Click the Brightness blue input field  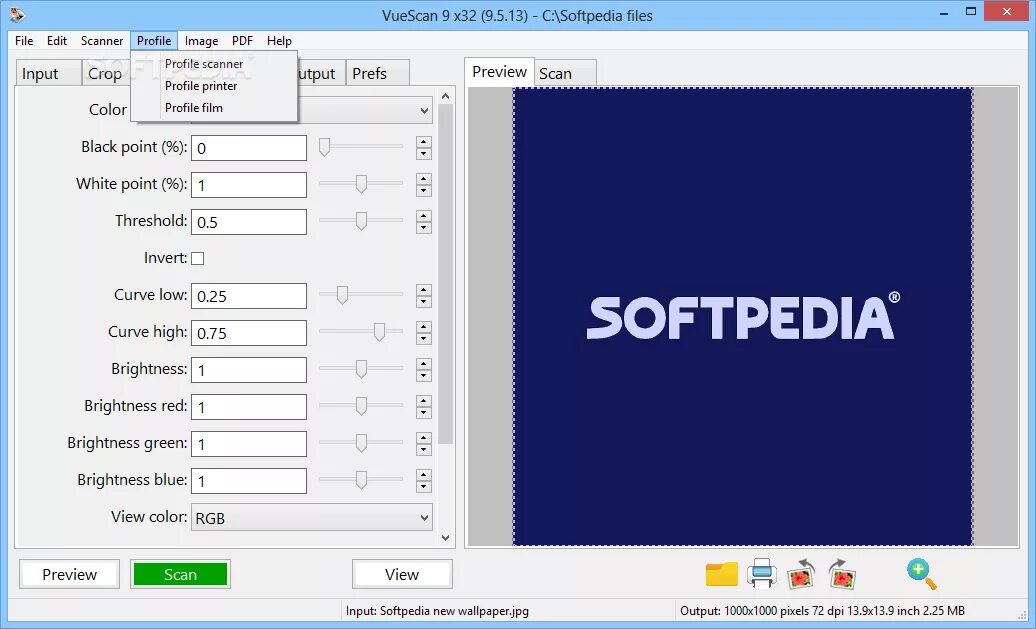click(249, 481)
